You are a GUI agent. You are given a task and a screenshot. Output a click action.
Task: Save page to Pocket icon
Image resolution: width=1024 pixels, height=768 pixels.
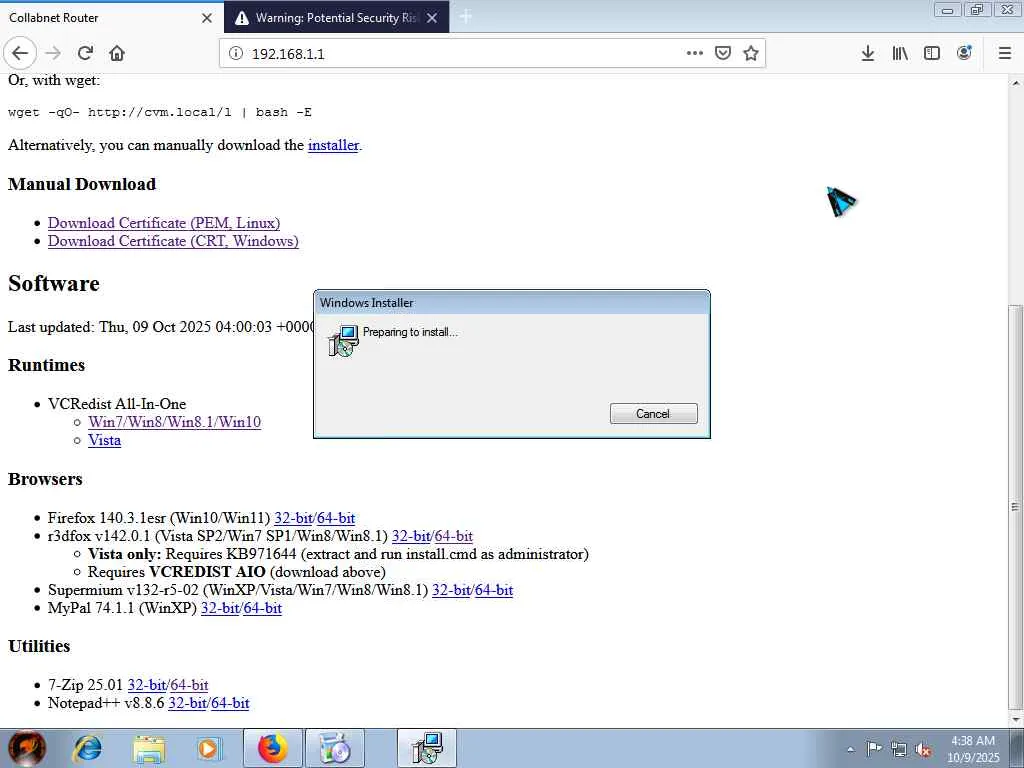point(723,53)
